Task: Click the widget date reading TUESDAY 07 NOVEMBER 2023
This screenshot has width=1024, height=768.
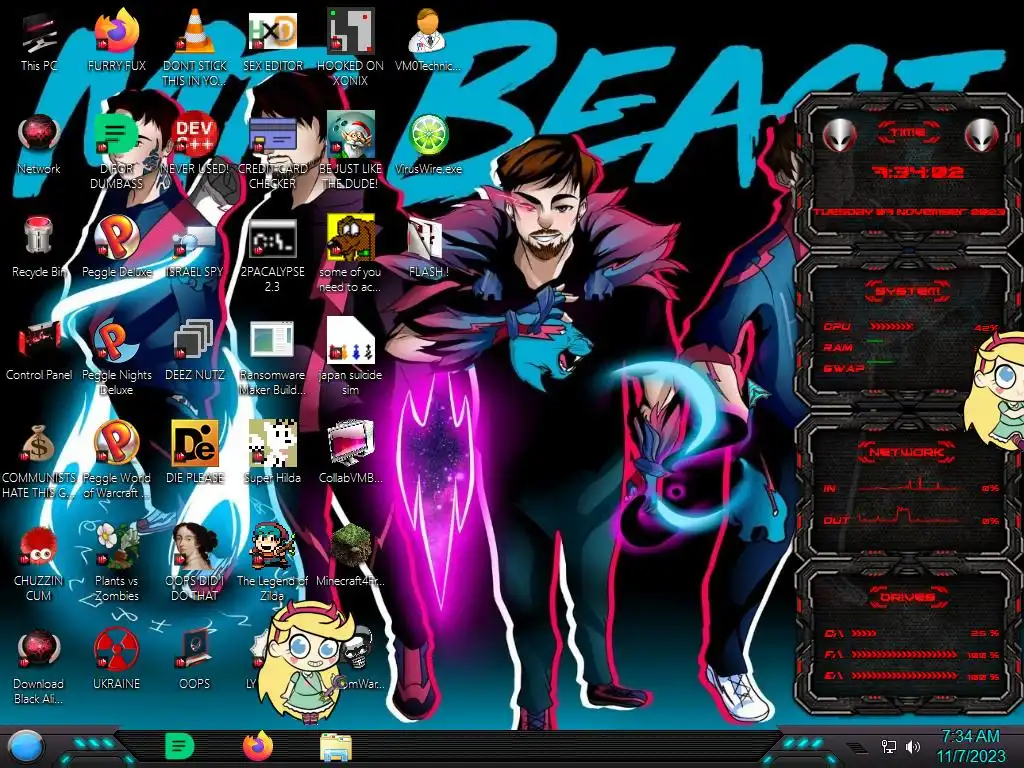Action: pos(908,212)
